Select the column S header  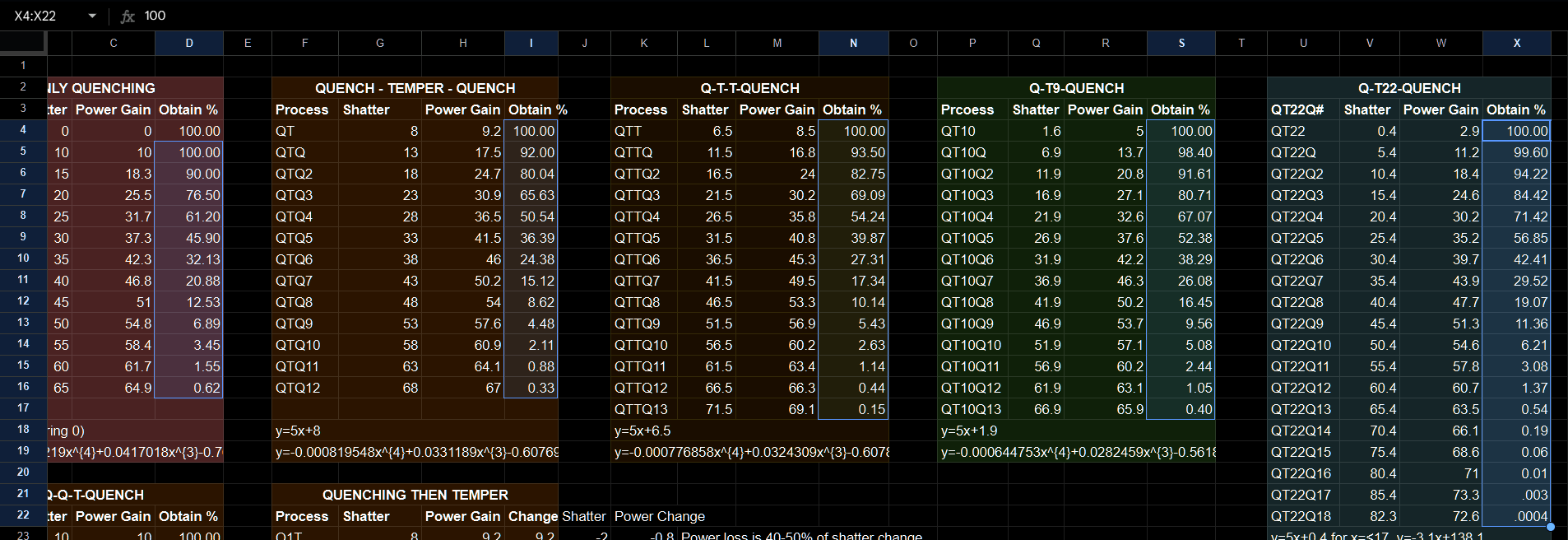1181,43
